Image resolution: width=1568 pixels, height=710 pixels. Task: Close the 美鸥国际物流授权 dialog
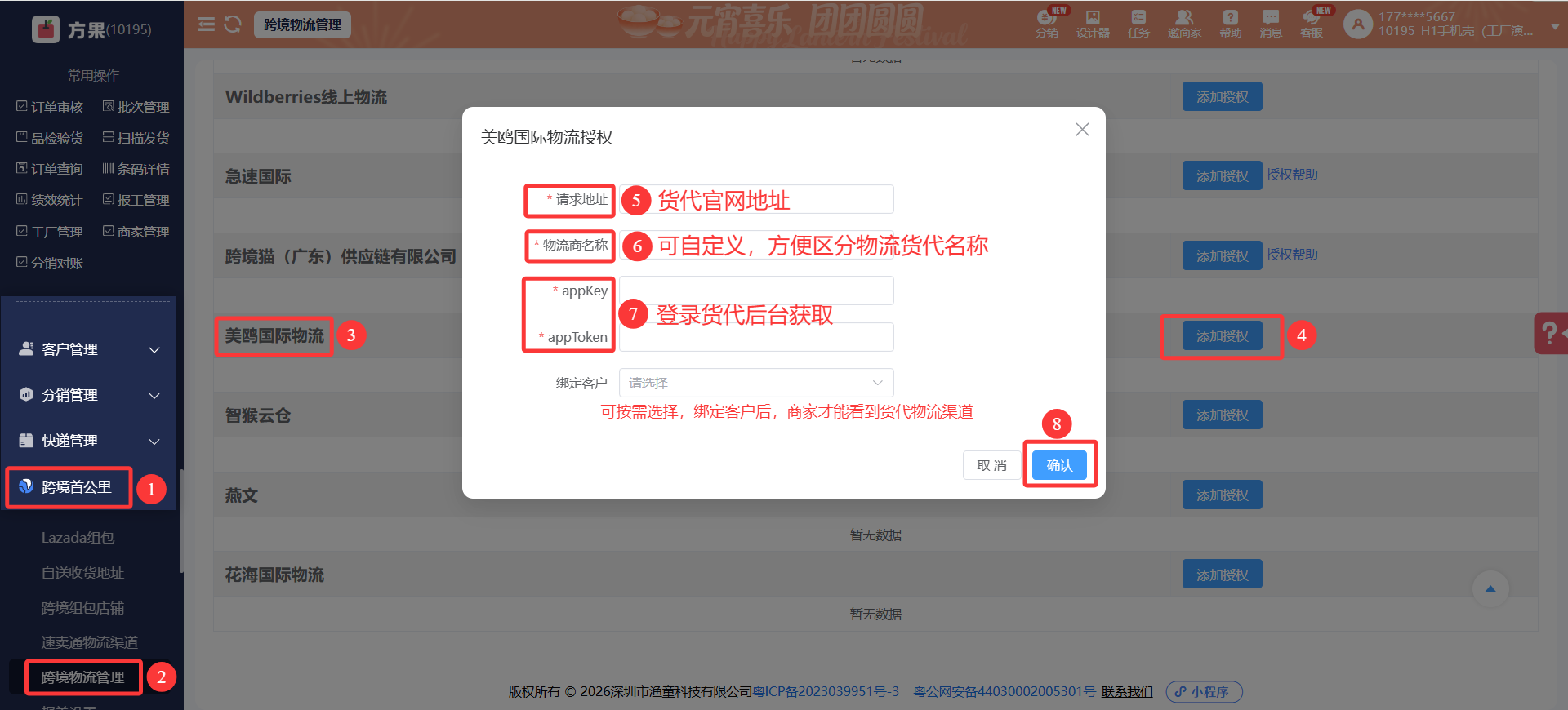(1082, 130)
